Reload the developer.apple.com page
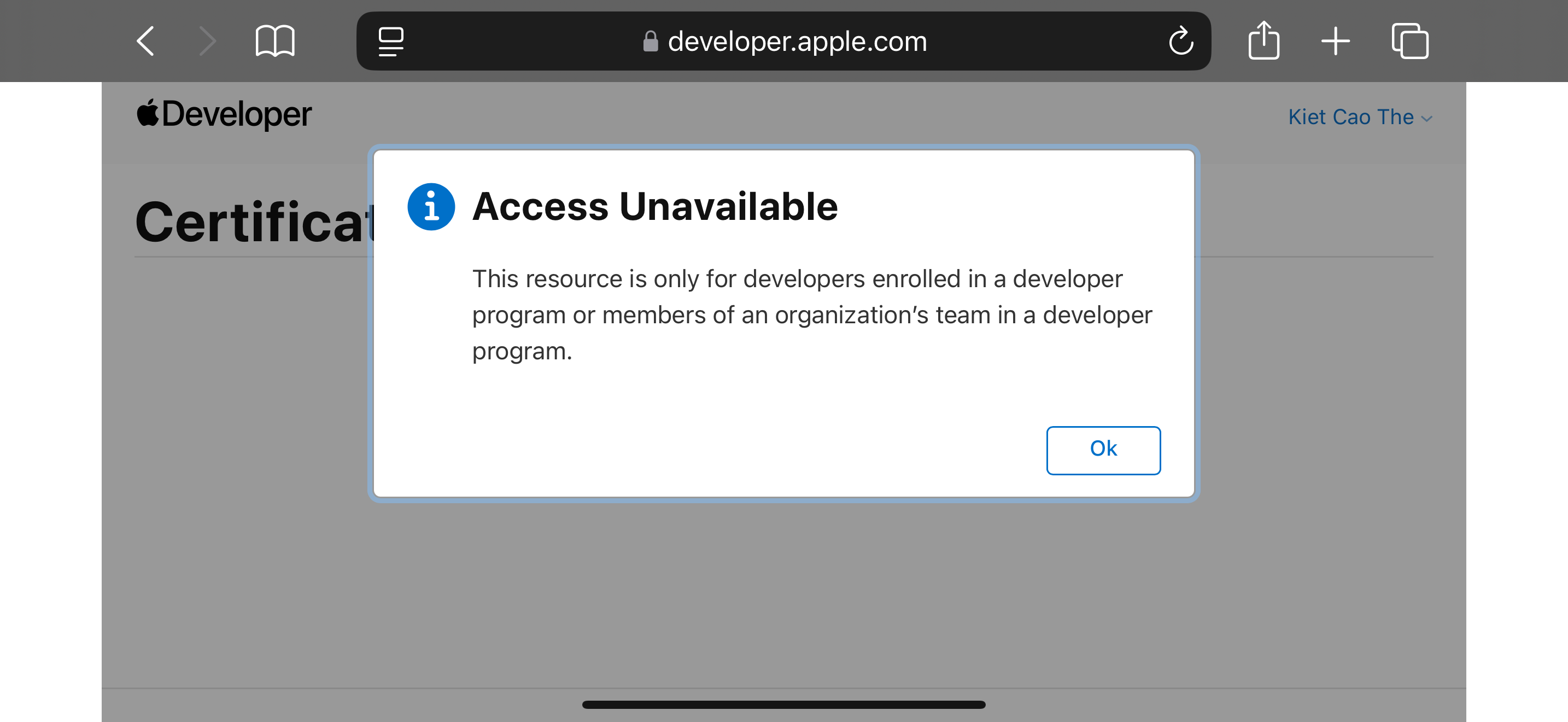This screenshot has width=1568, height=722. pyautogui.click(x=1180, y=41)
